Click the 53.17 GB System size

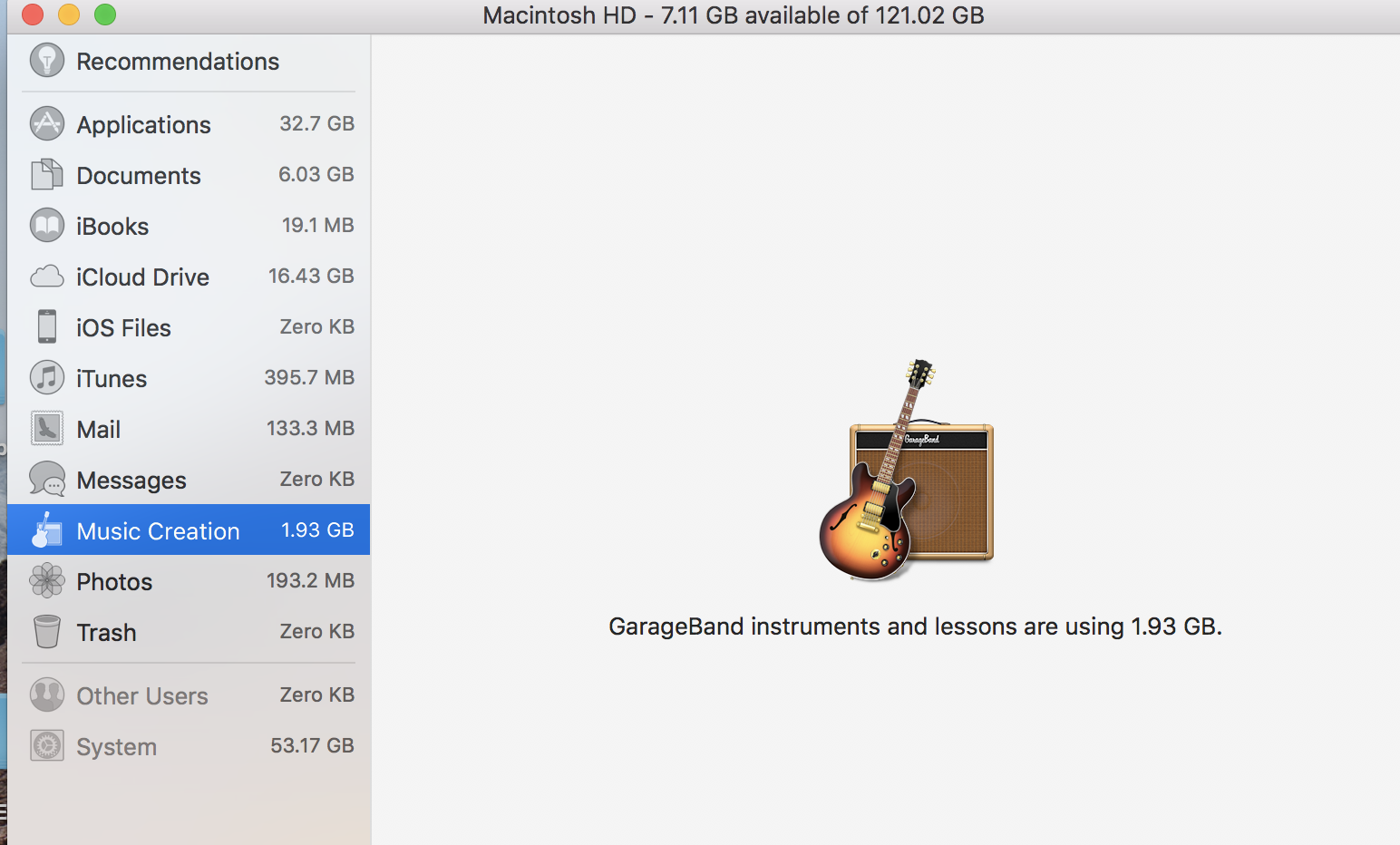[313, 745]
